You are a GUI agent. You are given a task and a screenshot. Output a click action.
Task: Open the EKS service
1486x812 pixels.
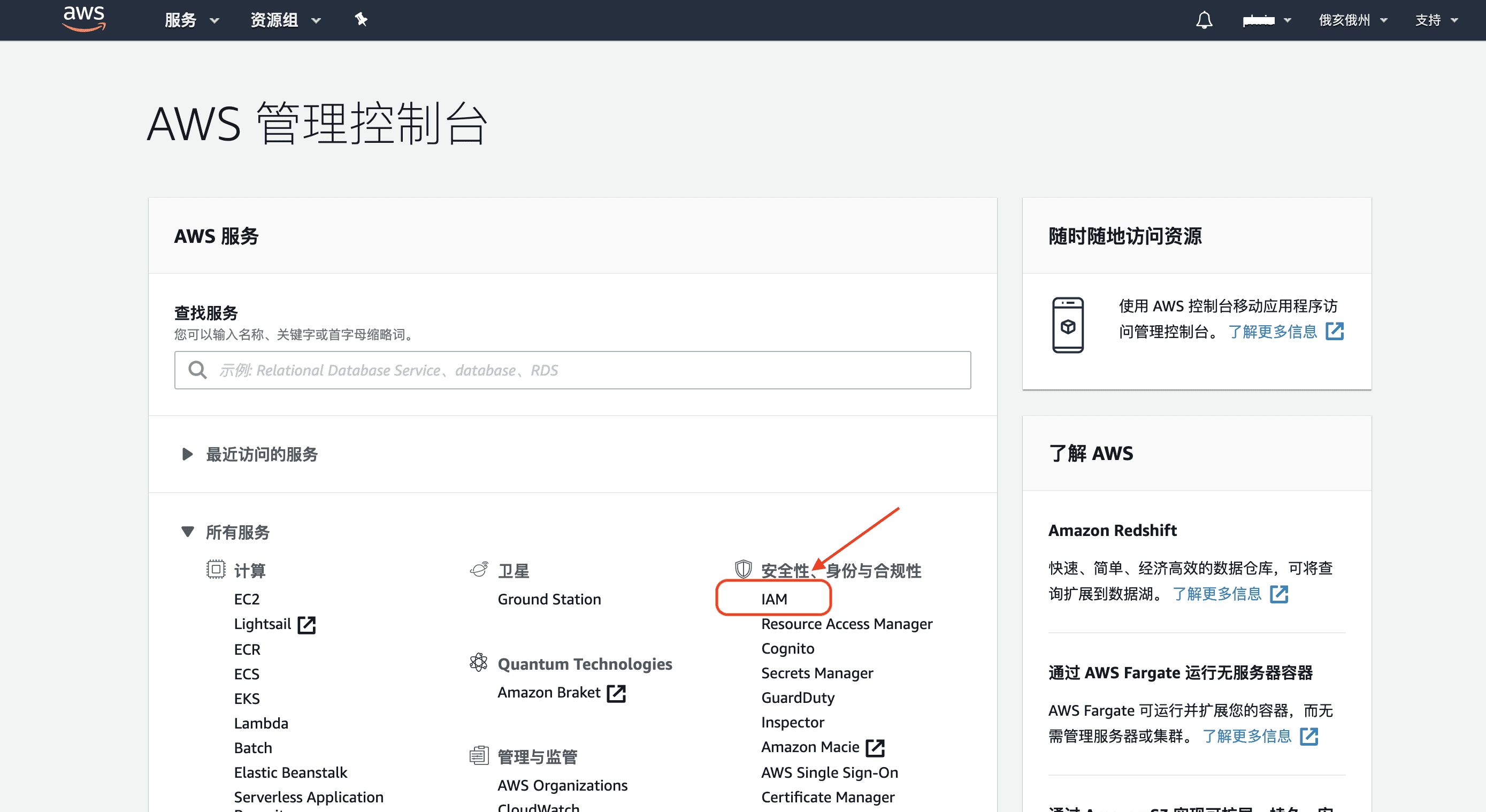click(247, 699)
